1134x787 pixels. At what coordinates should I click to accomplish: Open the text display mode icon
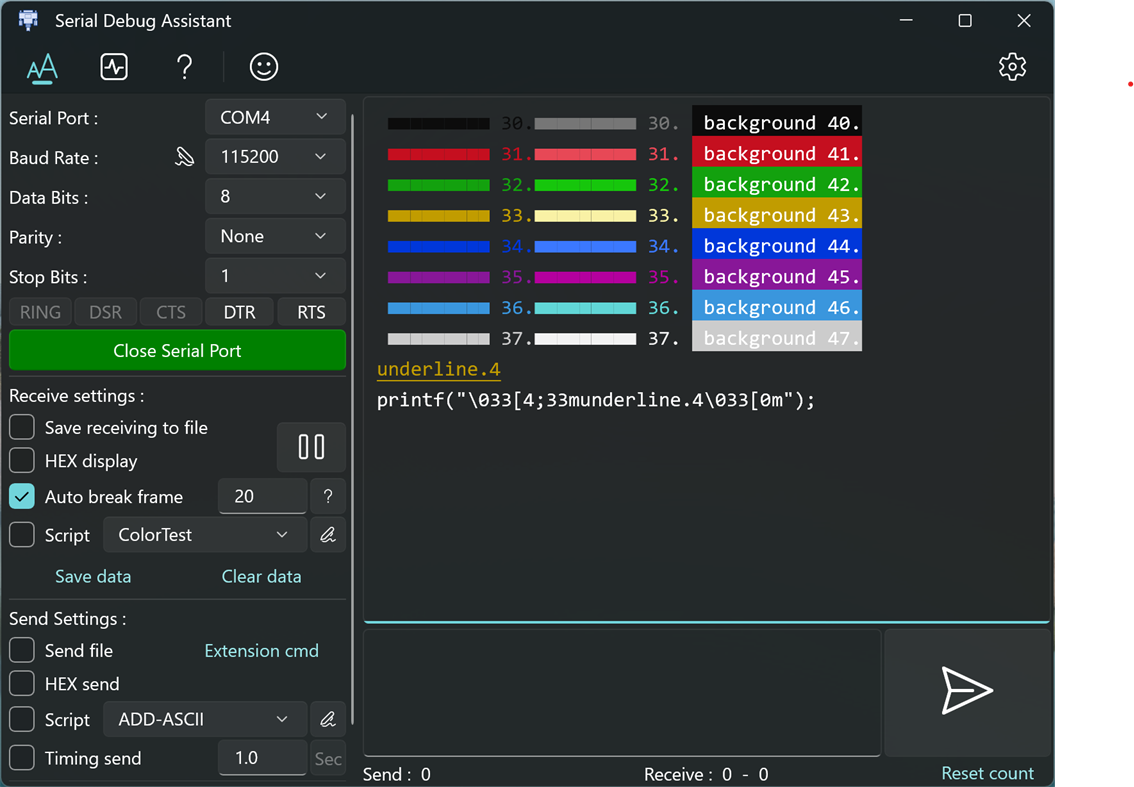click(x=42, y=68)
